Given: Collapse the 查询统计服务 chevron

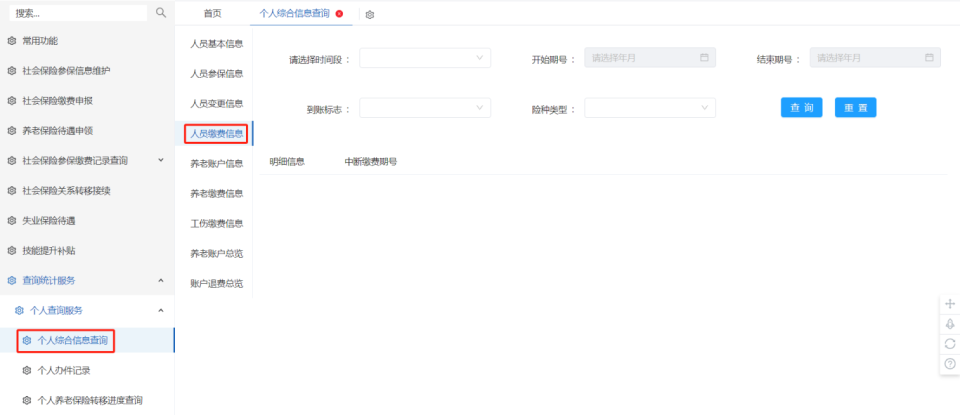Looking at the screenshot, I should point(161,280).
